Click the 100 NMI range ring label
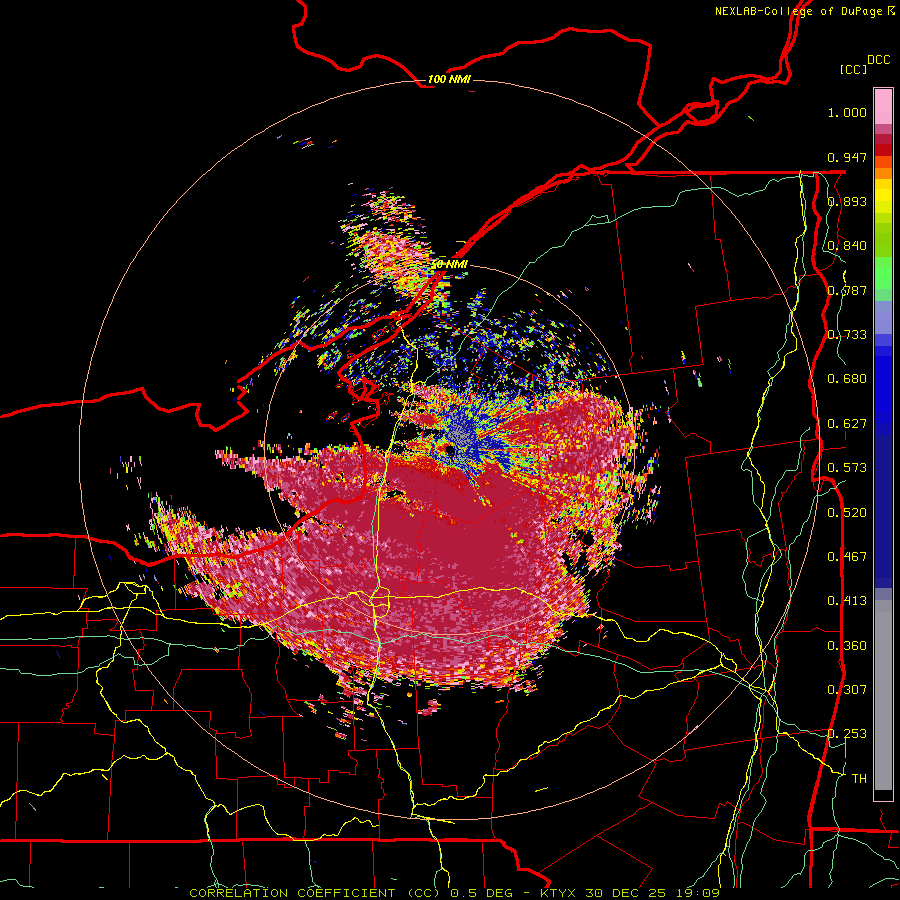This screenshot has height=900, width=900. coord(449,79)
